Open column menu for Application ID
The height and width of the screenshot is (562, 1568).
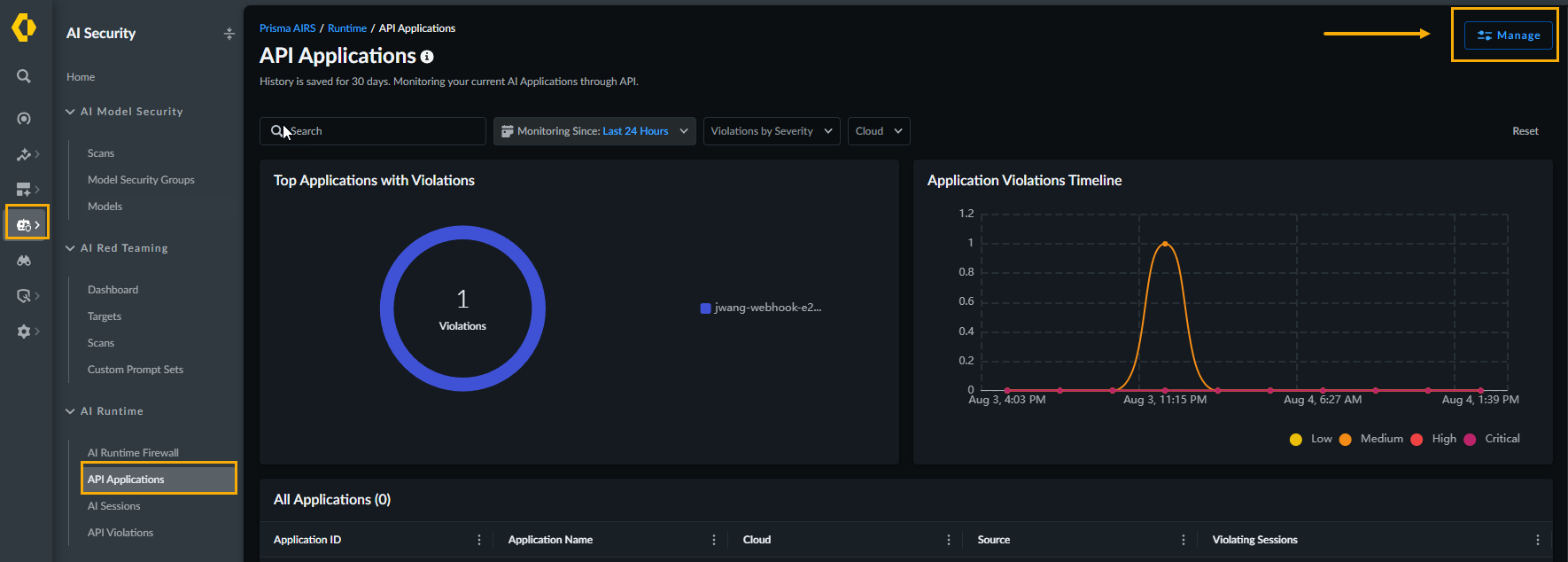pyautogui.click(x=479, y=540)
